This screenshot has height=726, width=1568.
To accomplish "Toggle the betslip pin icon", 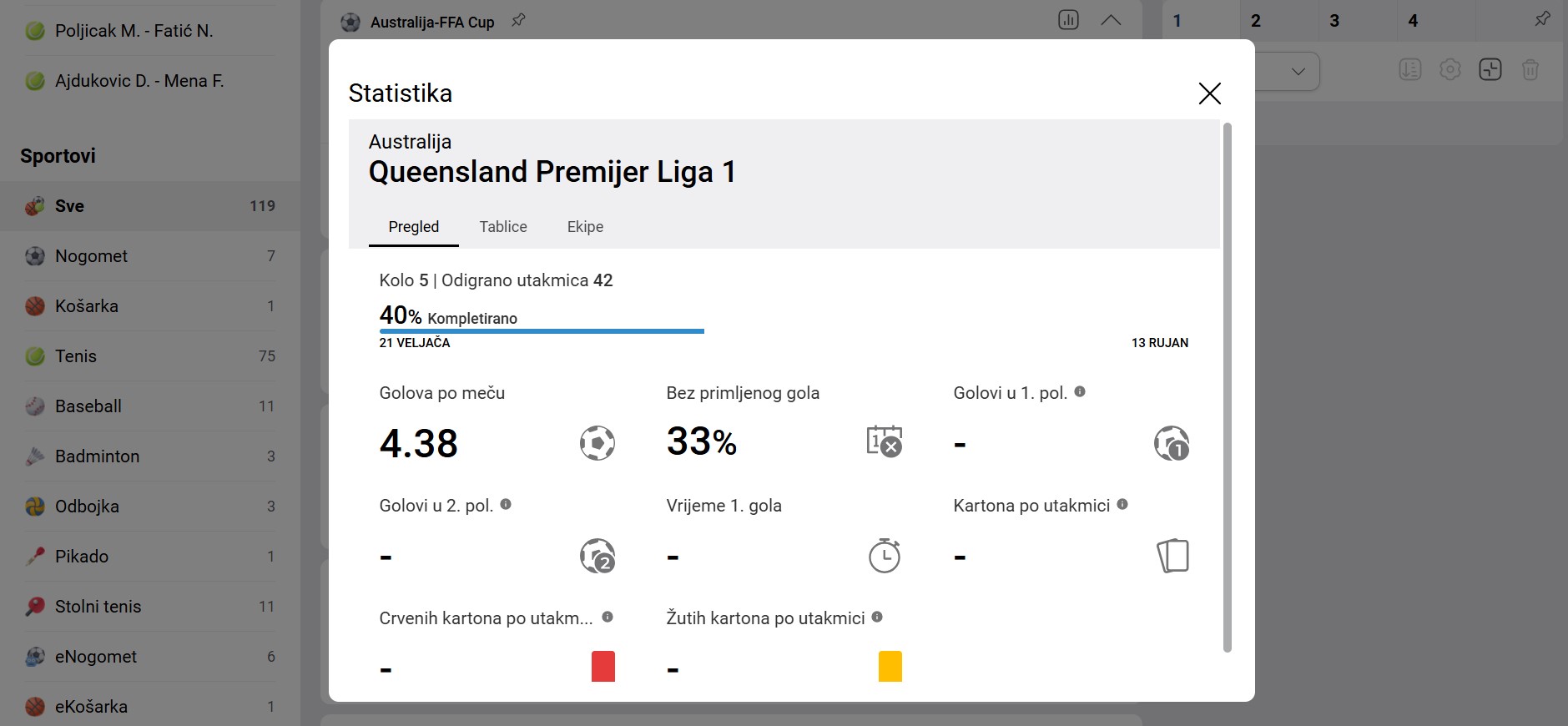I will (1542, 18).
